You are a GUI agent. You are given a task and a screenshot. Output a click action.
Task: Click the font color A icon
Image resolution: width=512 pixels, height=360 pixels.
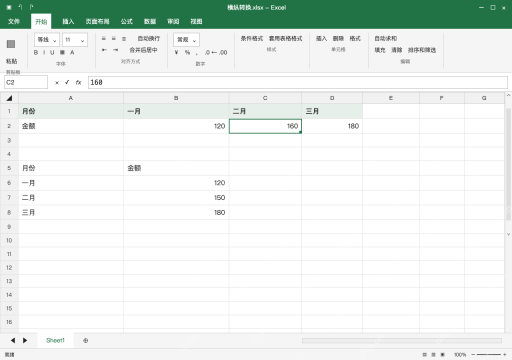(72, 53)
